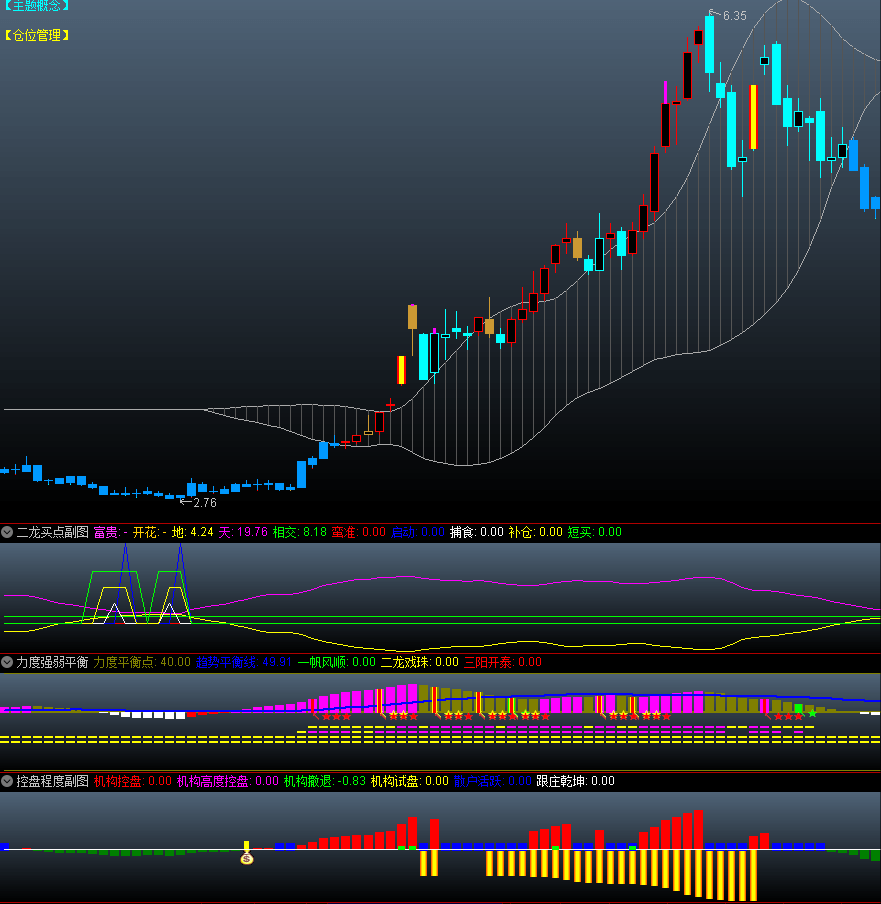This screenshot has width=881, height=904.
Task: Click the magenta marker atop the tall black candle
Action: pos(665,92)
